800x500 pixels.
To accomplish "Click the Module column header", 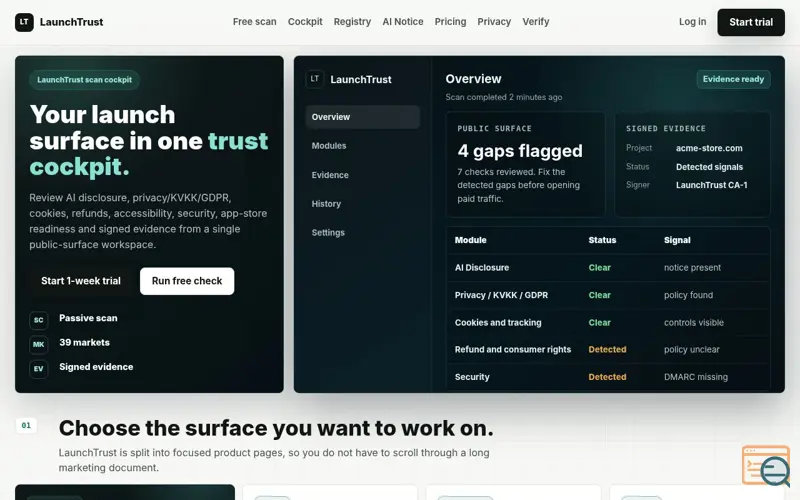I will coord(470,240).
